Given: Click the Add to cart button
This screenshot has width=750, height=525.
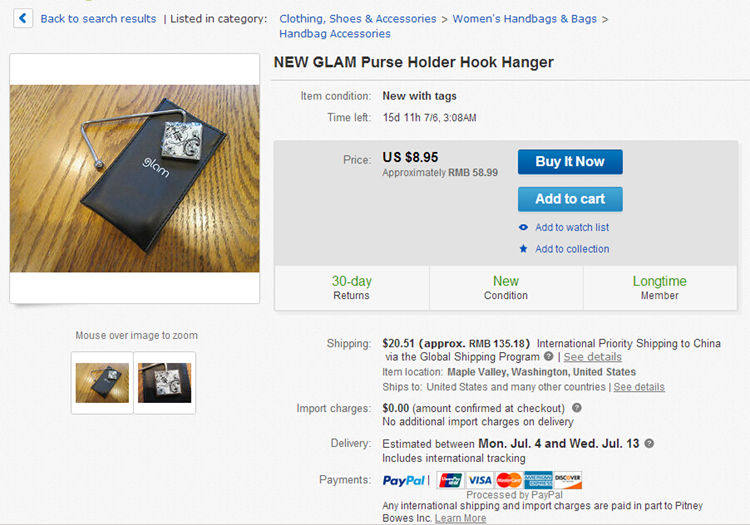Looking at the screenshot, I should (570, 199).
